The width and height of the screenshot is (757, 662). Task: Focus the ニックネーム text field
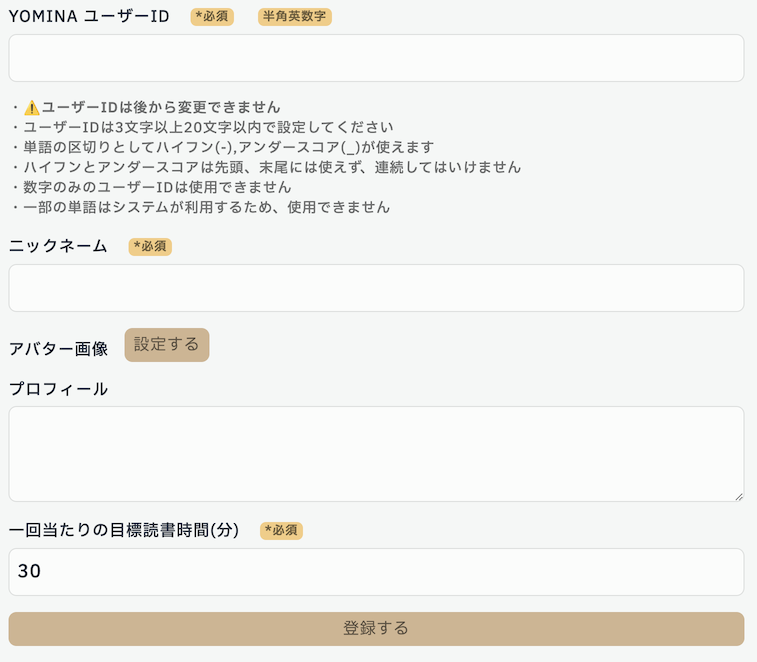coord(376,288)
